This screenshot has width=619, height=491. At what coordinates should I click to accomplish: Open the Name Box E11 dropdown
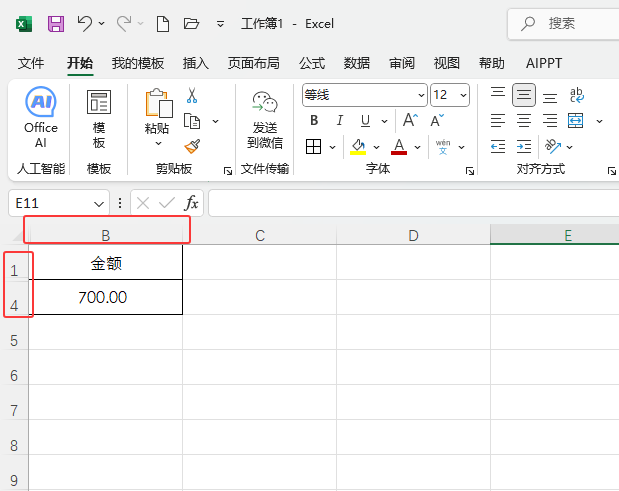click(x=99, y=204)
